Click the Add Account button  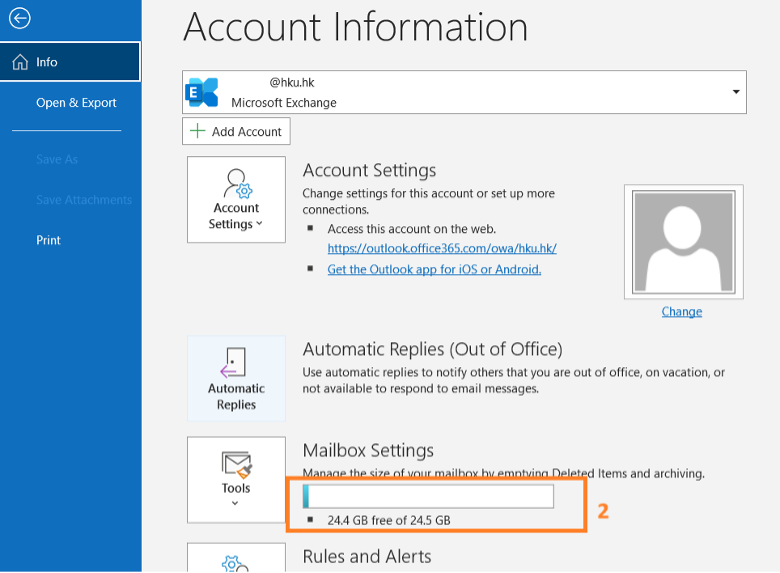point(236,131)
